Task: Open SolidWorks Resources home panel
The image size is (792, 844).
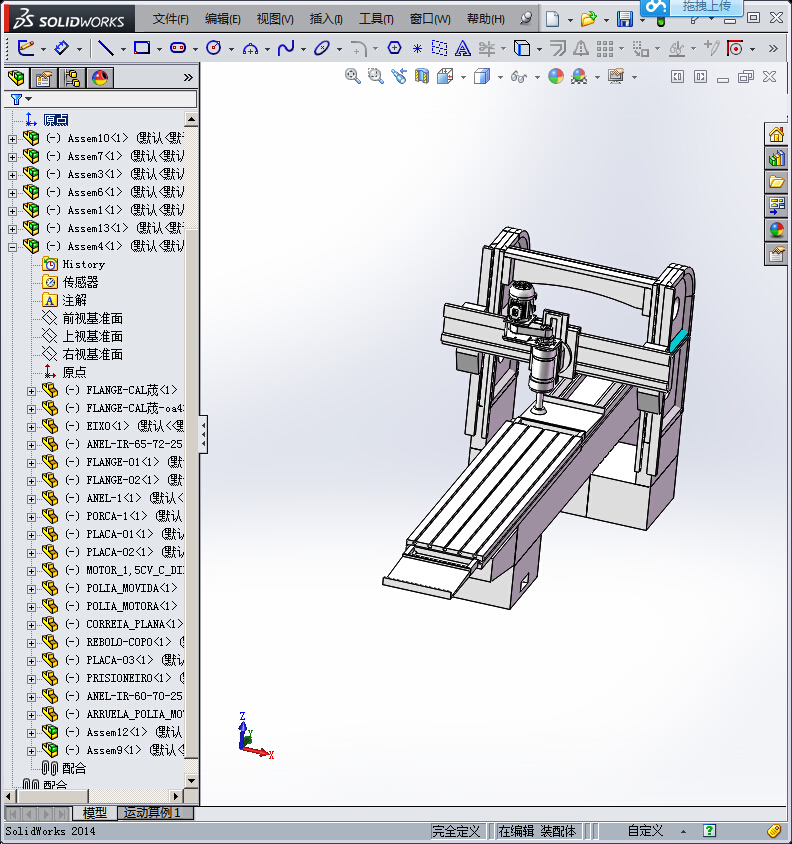Action: 776,134
